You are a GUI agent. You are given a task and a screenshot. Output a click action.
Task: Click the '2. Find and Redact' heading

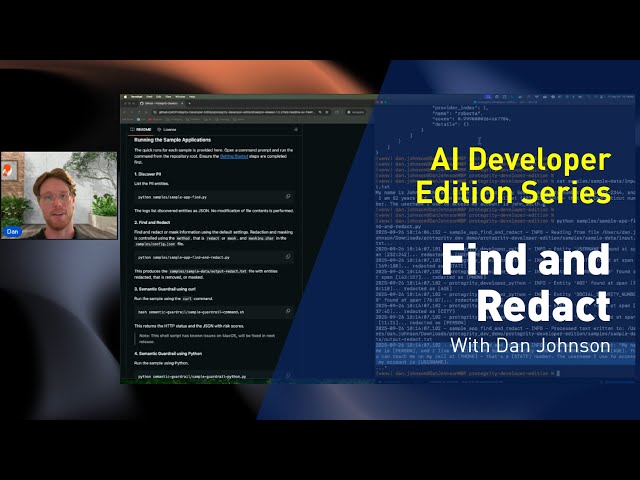[x=152, y=222]
